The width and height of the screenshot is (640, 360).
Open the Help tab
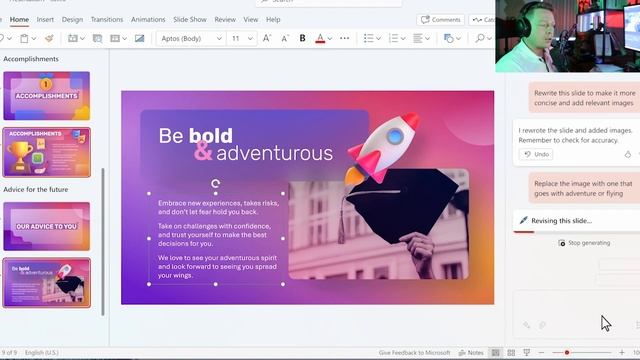point(273,20)
